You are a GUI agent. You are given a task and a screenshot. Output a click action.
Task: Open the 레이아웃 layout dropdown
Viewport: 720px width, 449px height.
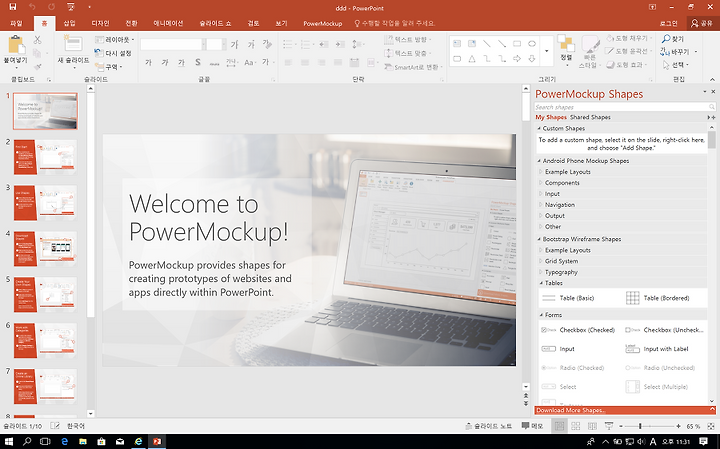pyautogui.click(x=114, y=39)
